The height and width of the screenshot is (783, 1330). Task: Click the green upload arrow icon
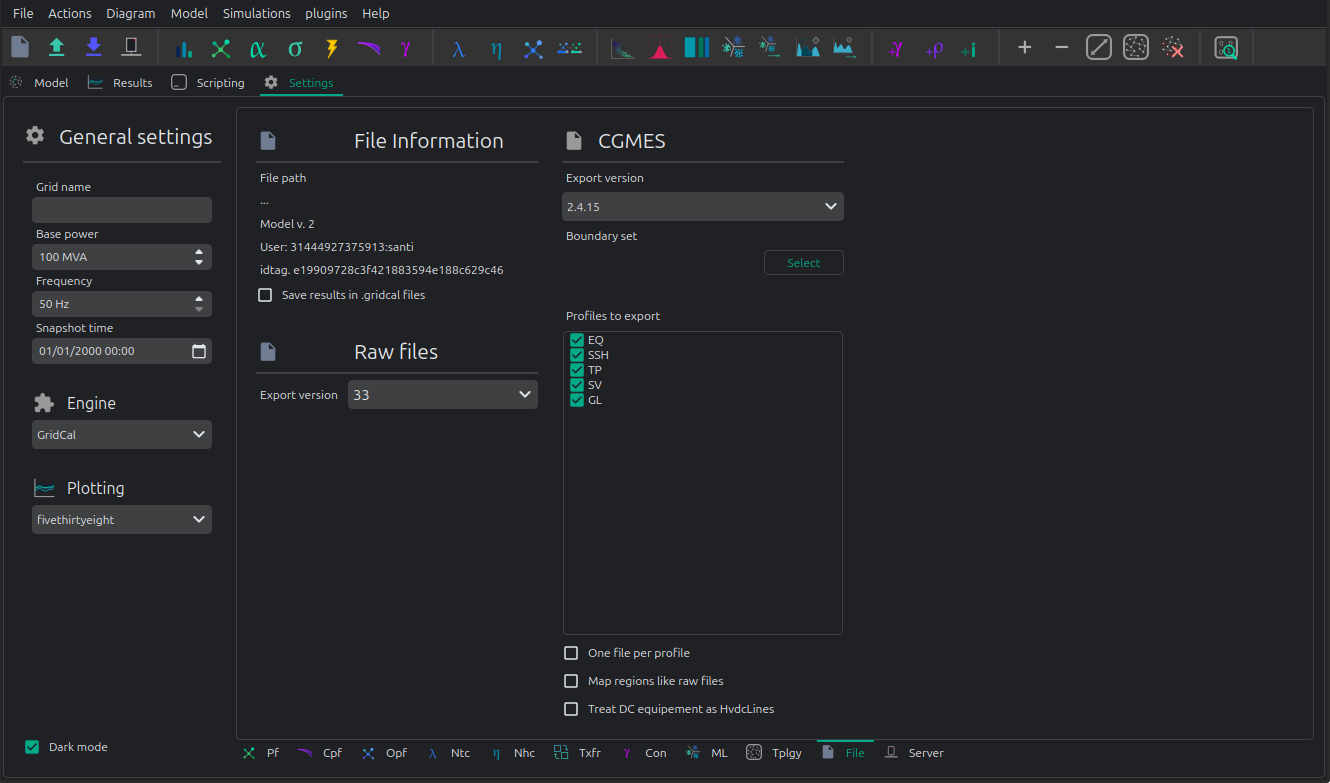(x=57, y=47)
